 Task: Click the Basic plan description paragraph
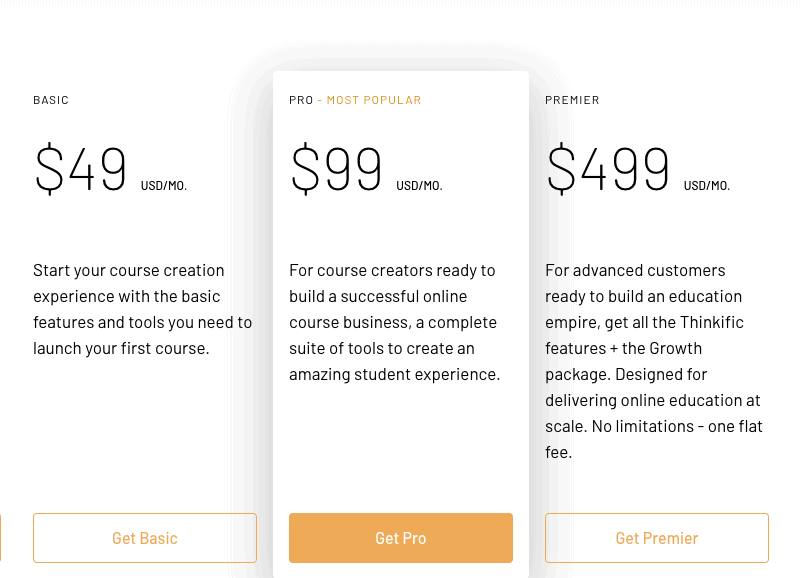click(x=142, y=309)
